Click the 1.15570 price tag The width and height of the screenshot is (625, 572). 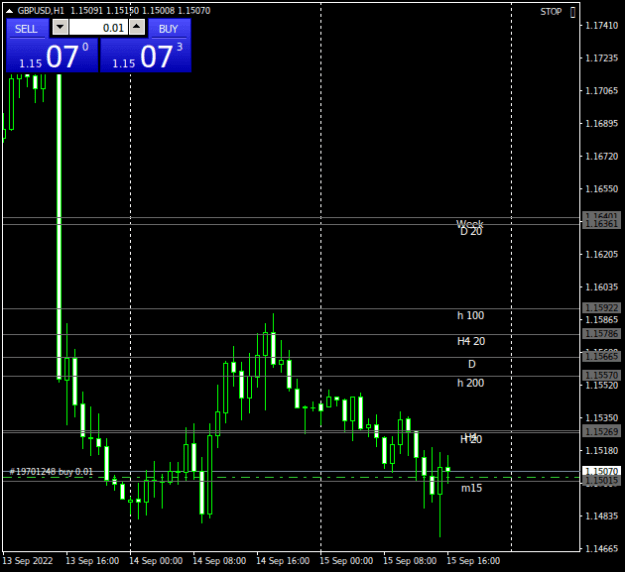click(x=601, y=375)
